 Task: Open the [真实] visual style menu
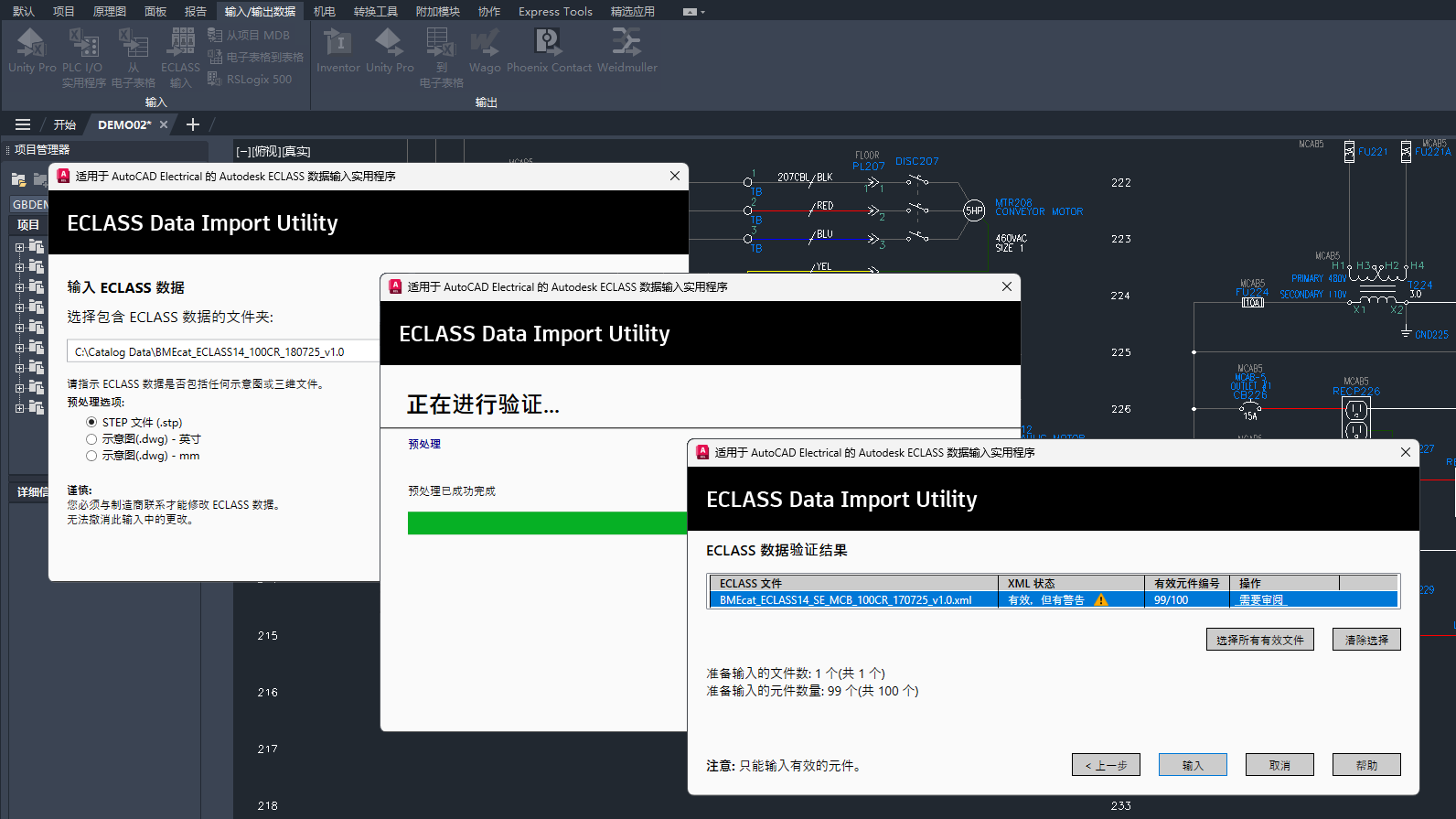coord(296,152)
